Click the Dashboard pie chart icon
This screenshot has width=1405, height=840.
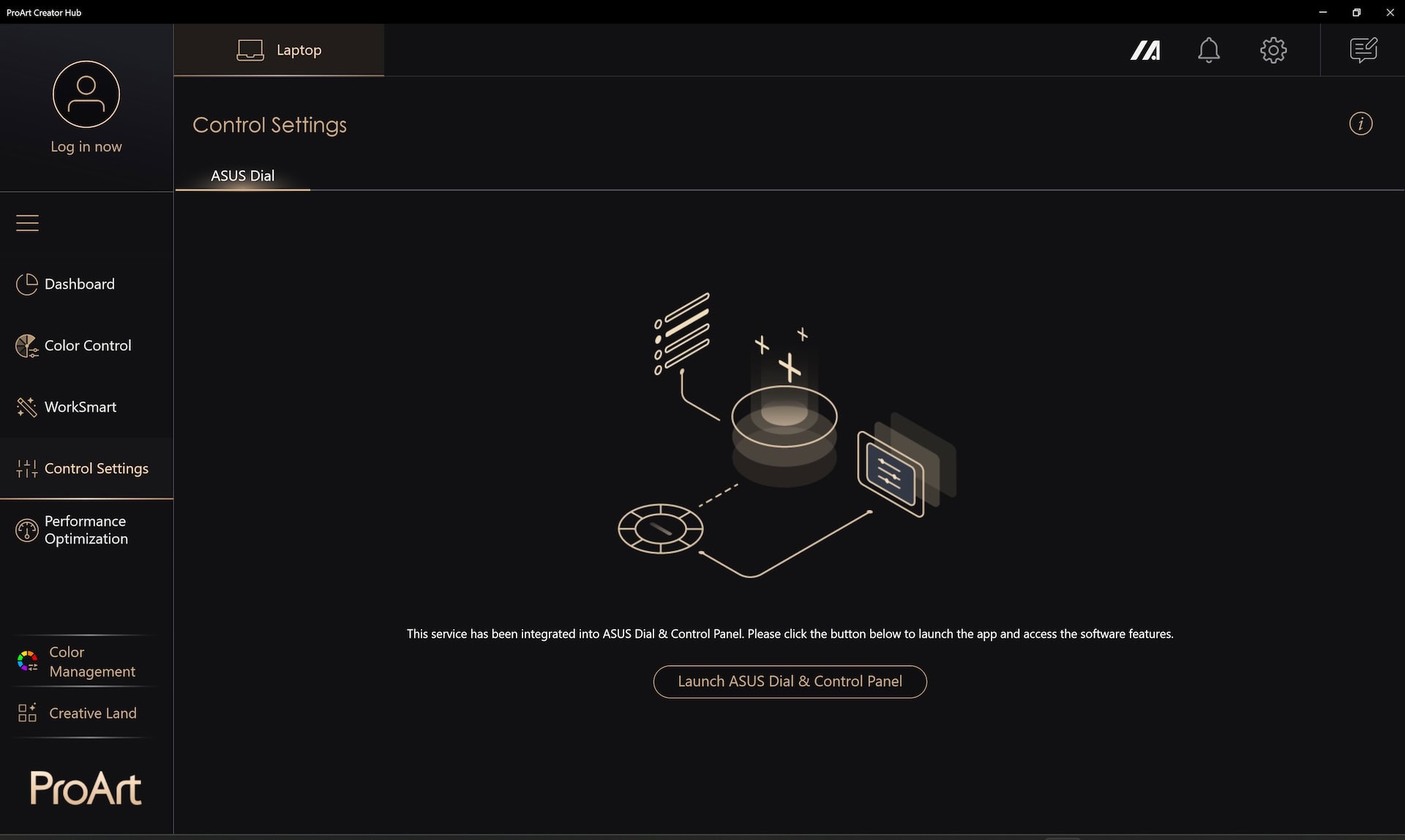tap(27, 284)
